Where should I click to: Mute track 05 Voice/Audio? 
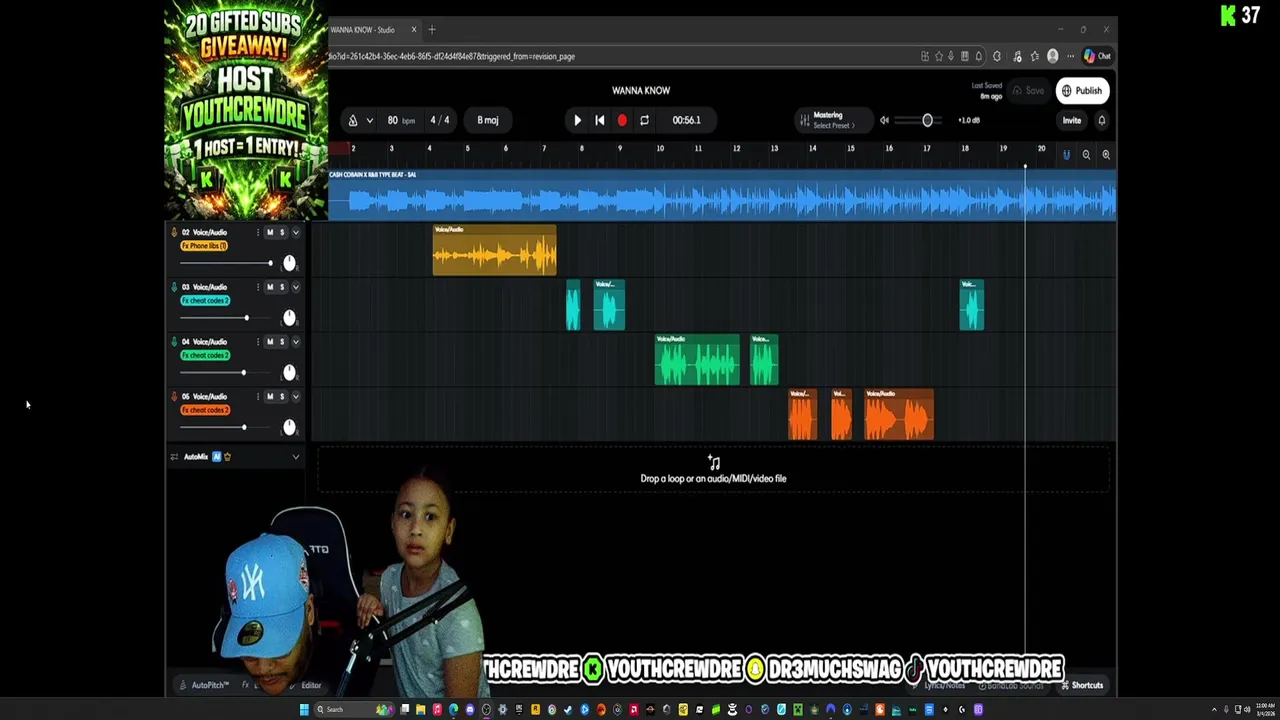[269, 397]
